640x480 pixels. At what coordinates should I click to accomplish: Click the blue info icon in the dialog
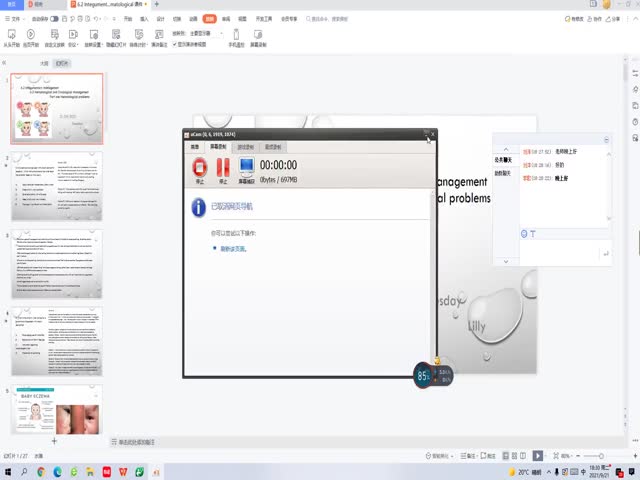pyautogui.click(x=198, y=207)
